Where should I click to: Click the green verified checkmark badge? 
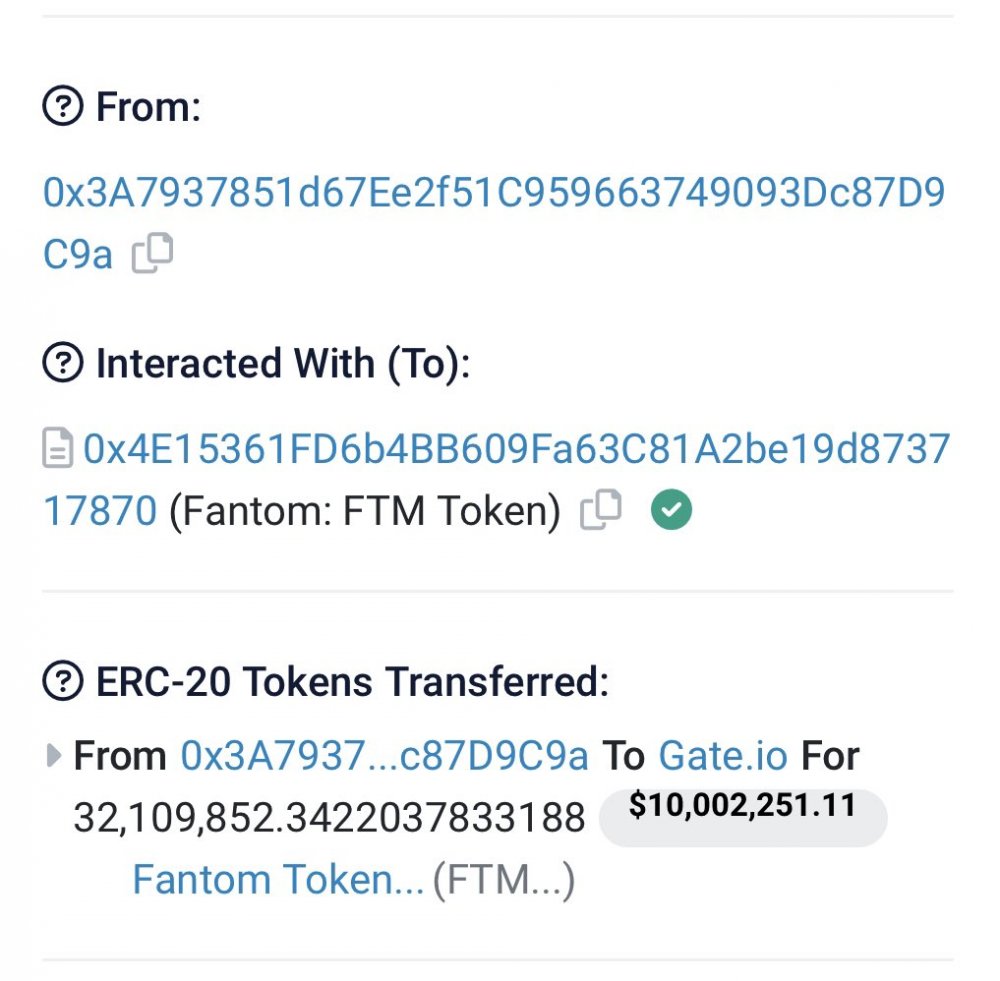[671, 510]
